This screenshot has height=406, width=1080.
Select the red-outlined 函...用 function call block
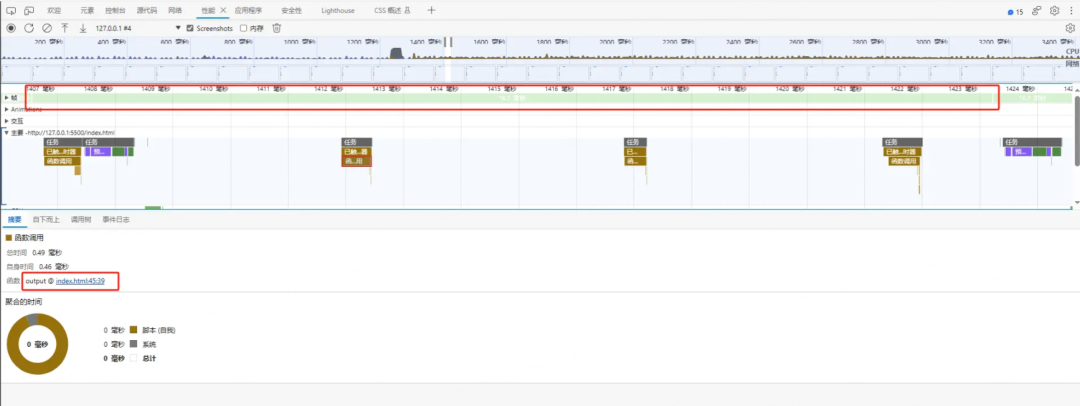point(357,161)
